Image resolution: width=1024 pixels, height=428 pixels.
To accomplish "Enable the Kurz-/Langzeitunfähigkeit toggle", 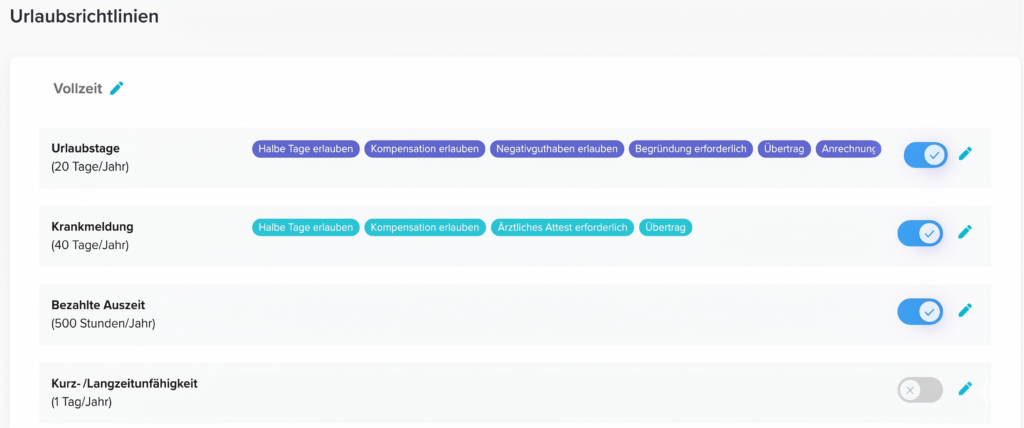I will coord(920,390).
